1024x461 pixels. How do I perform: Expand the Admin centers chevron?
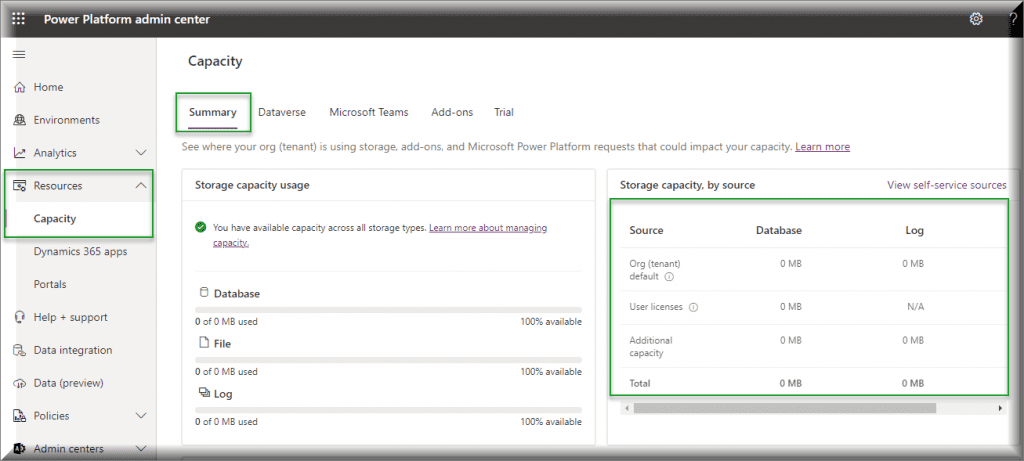coord(140,449)
